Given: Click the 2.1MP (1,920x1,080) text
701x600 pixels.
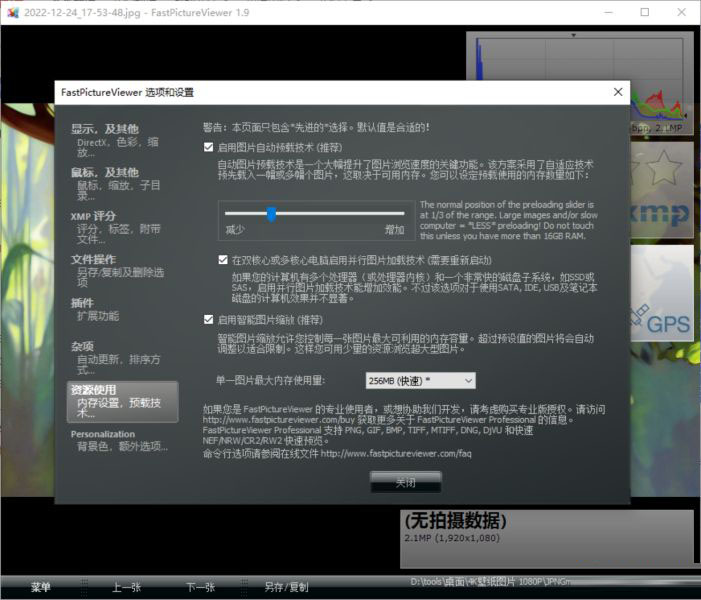Looking at the screenshot, I should (452, 538).
